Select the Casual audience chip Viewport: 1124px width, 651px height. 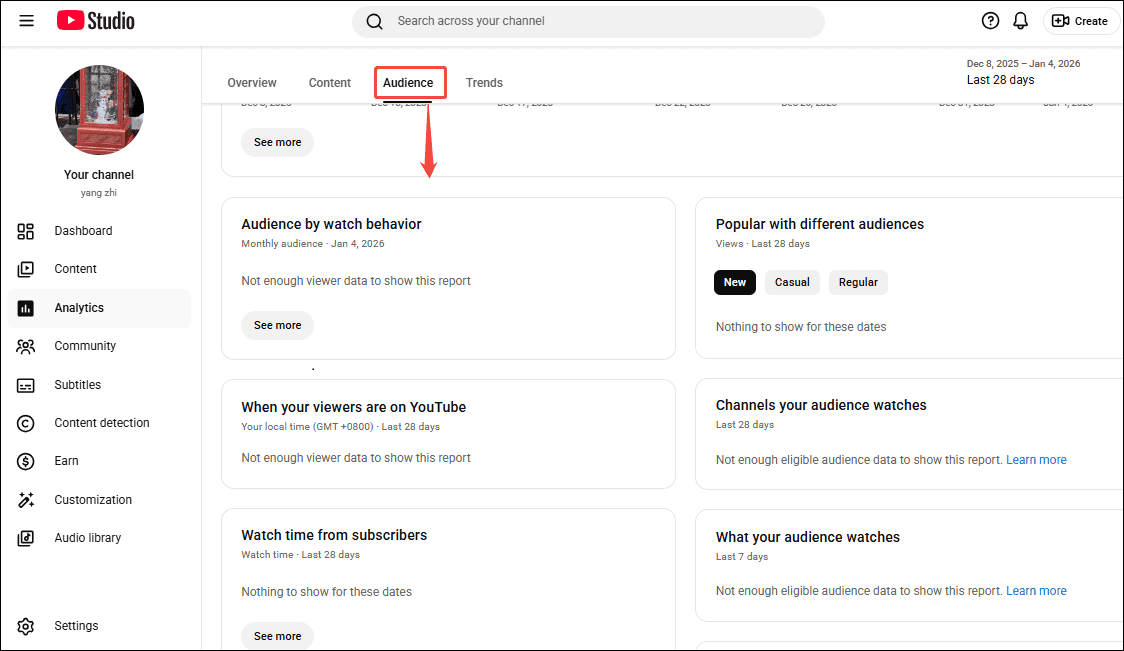(792, 282)
